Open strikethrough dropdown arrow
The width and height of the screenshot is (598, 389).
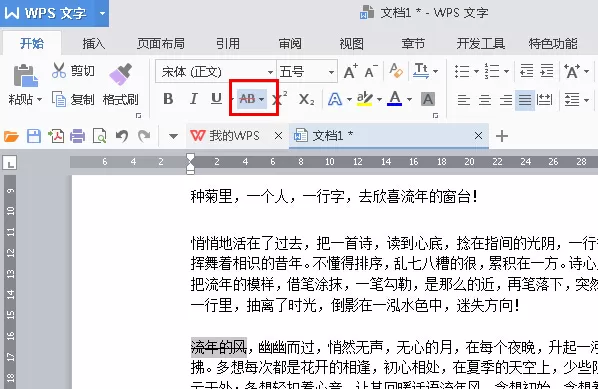click(261, 100)
